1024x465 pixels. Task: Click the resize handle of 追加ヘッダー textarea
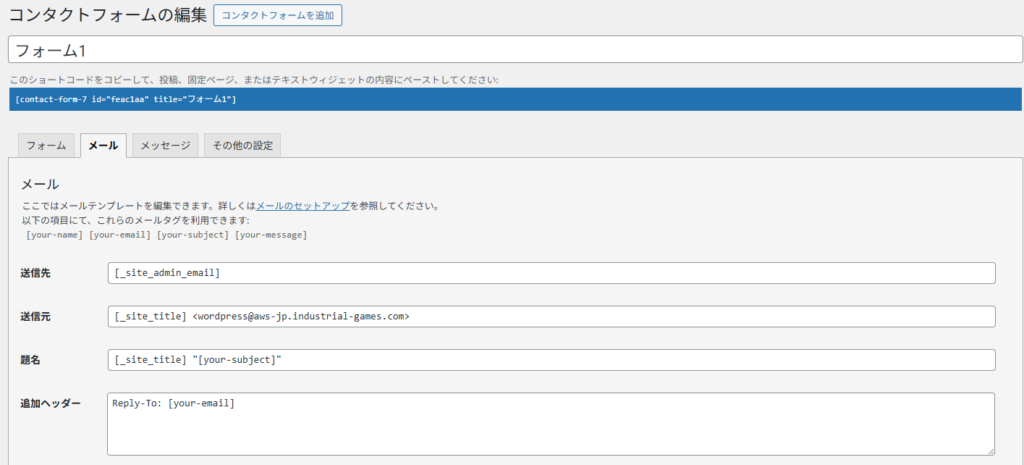989,450
